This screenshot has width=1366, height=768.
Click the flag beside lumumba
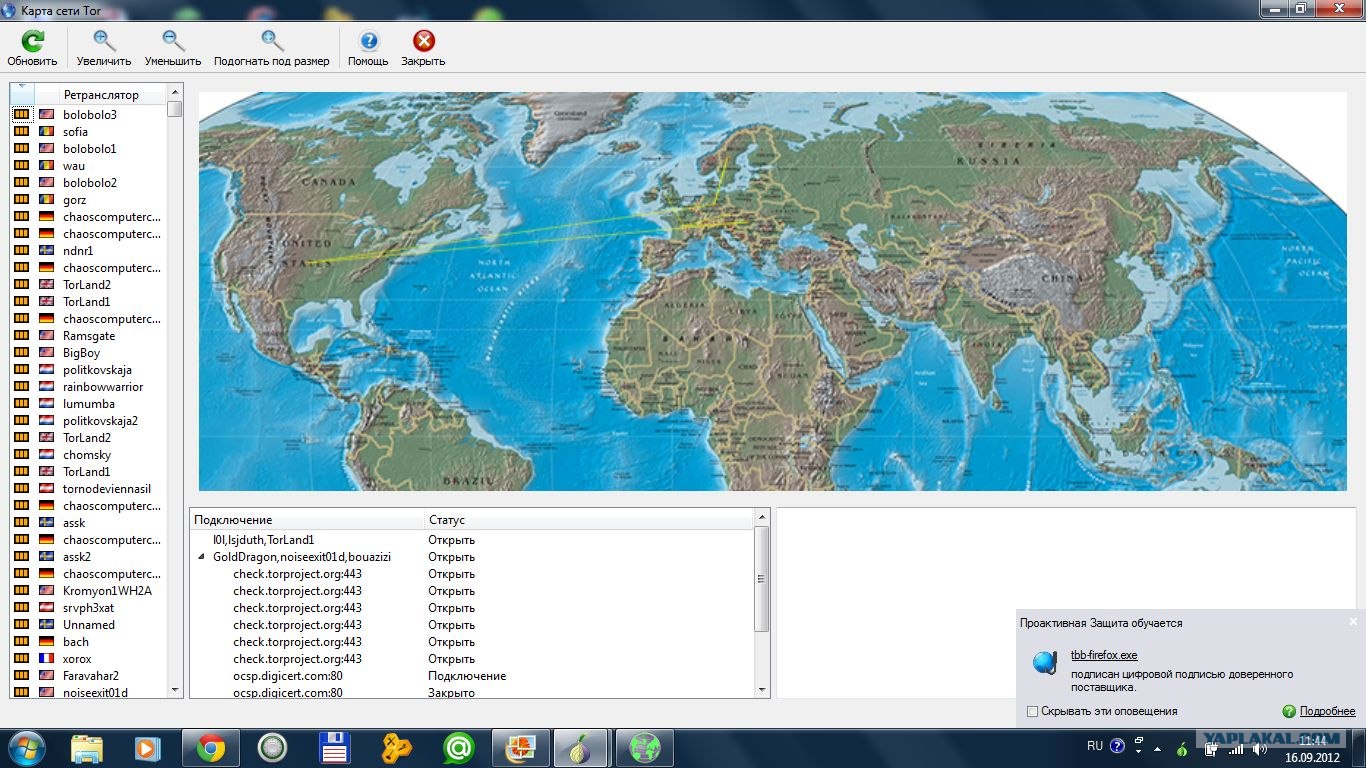(x=47, y=404)
